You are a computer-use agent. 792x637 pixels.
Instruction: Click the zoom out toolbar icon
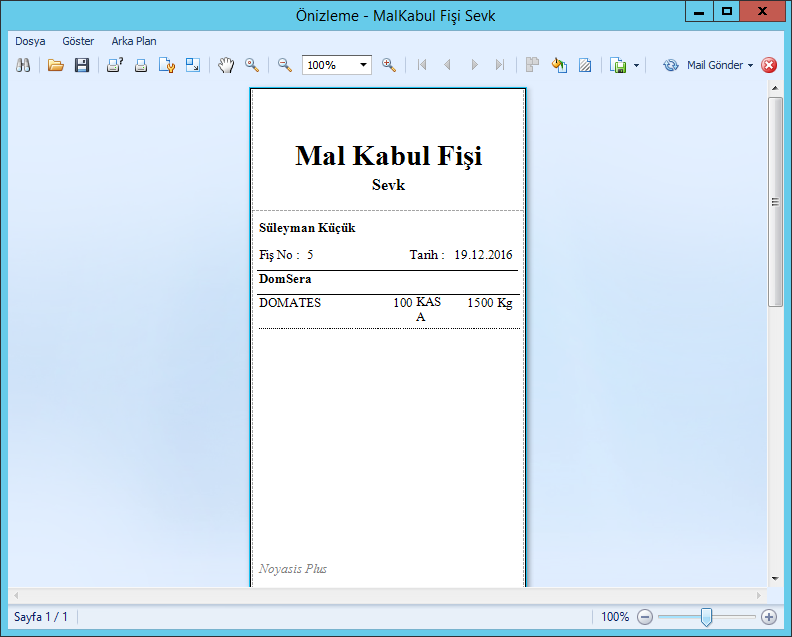click(285, 65)
